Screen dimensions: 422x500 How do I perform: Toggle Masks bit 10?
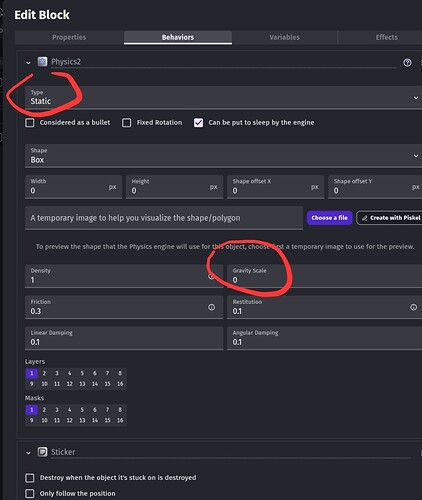click(x=44, y=420)
